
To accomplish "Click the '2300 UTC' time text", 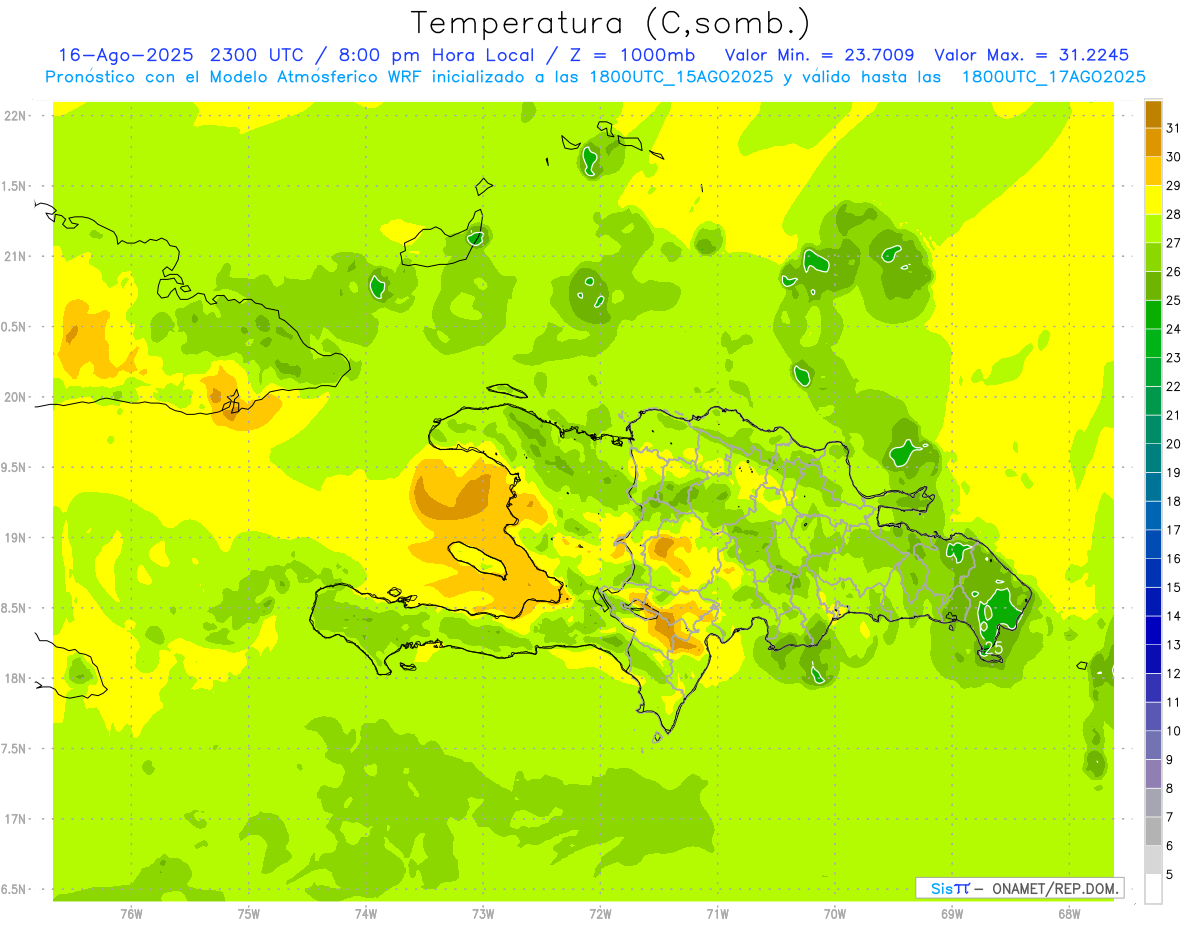I will point(257,55).
